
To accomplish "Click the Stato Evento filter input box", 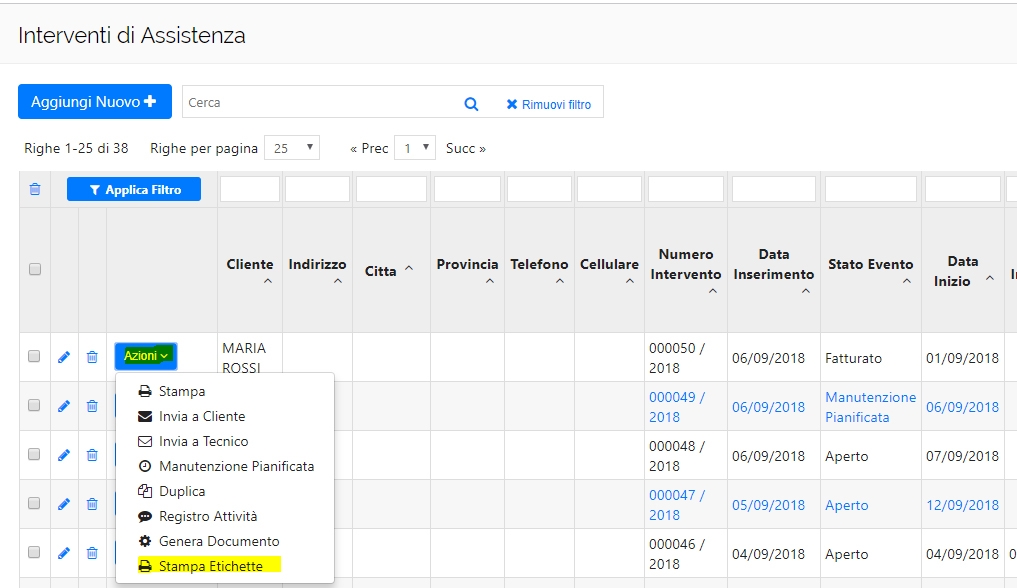I will tap(870, 189).
